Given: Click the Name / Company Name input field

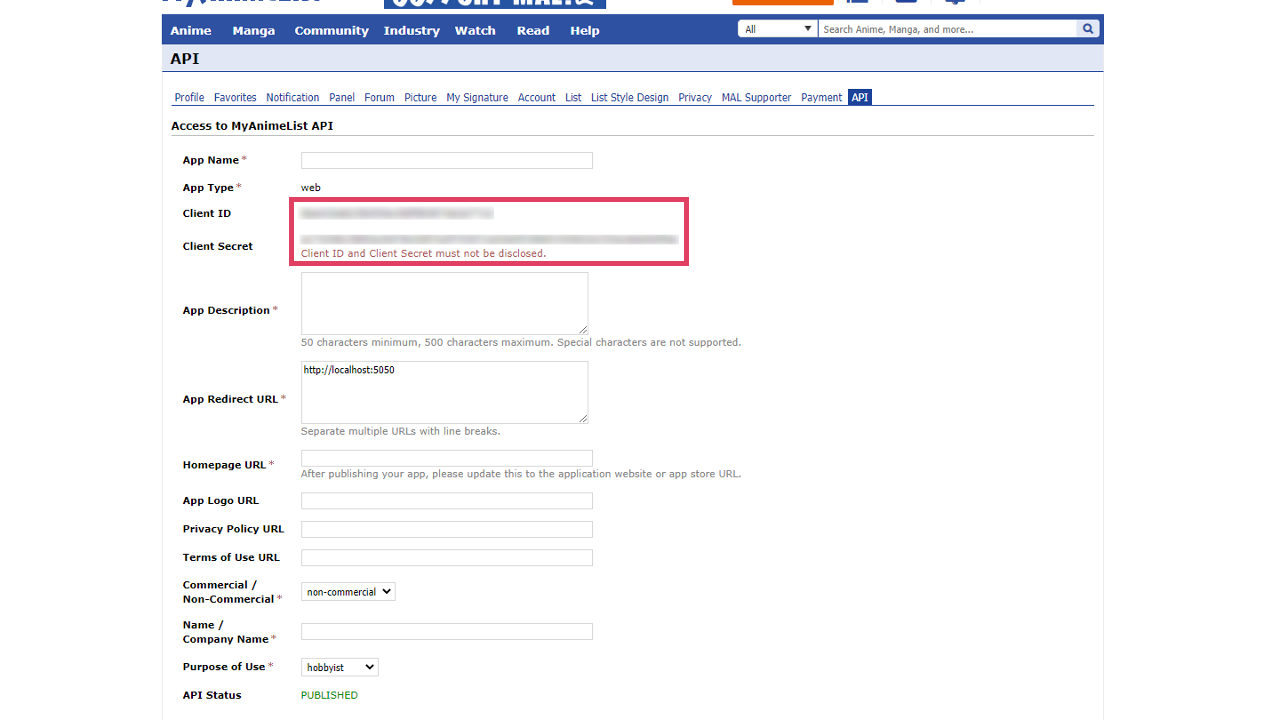Looking at the screenshot, I should click(447, 632).
